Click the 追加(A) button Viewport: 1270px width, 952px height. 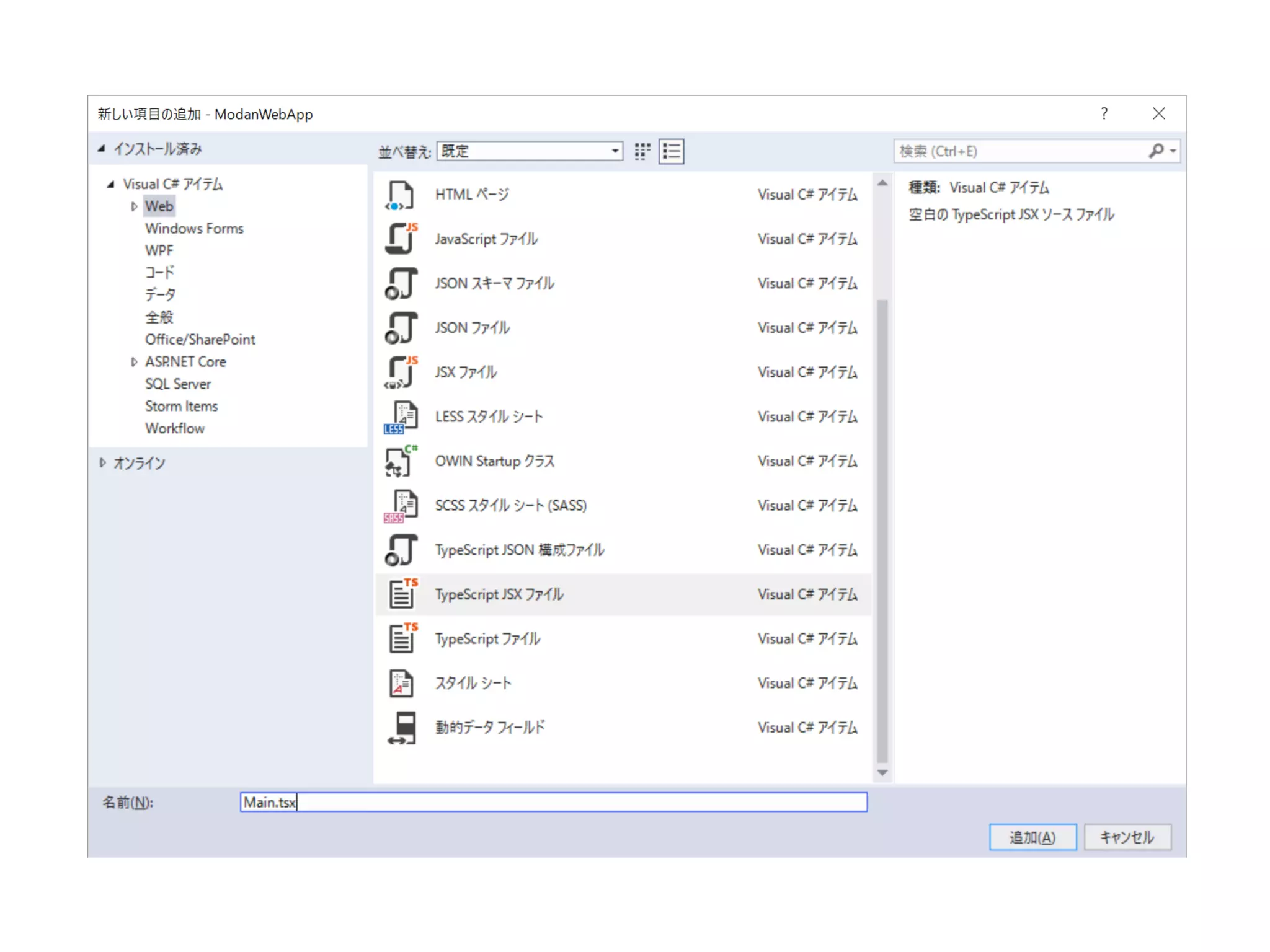pos(1032,837)
